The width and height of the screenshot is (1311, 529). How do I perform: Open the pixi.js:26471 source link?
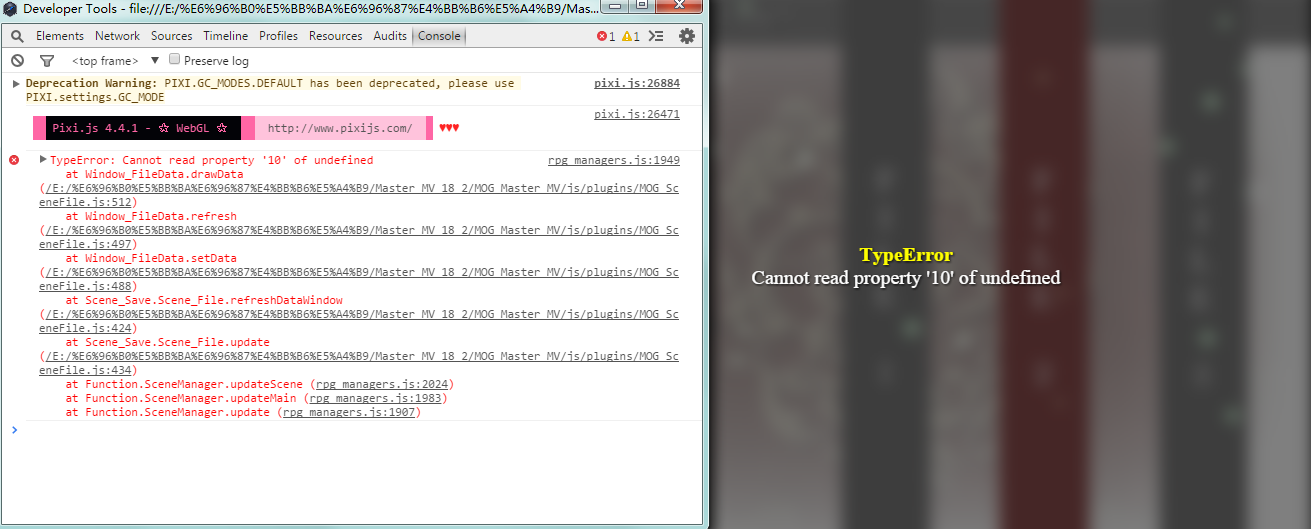click(636, 115)
